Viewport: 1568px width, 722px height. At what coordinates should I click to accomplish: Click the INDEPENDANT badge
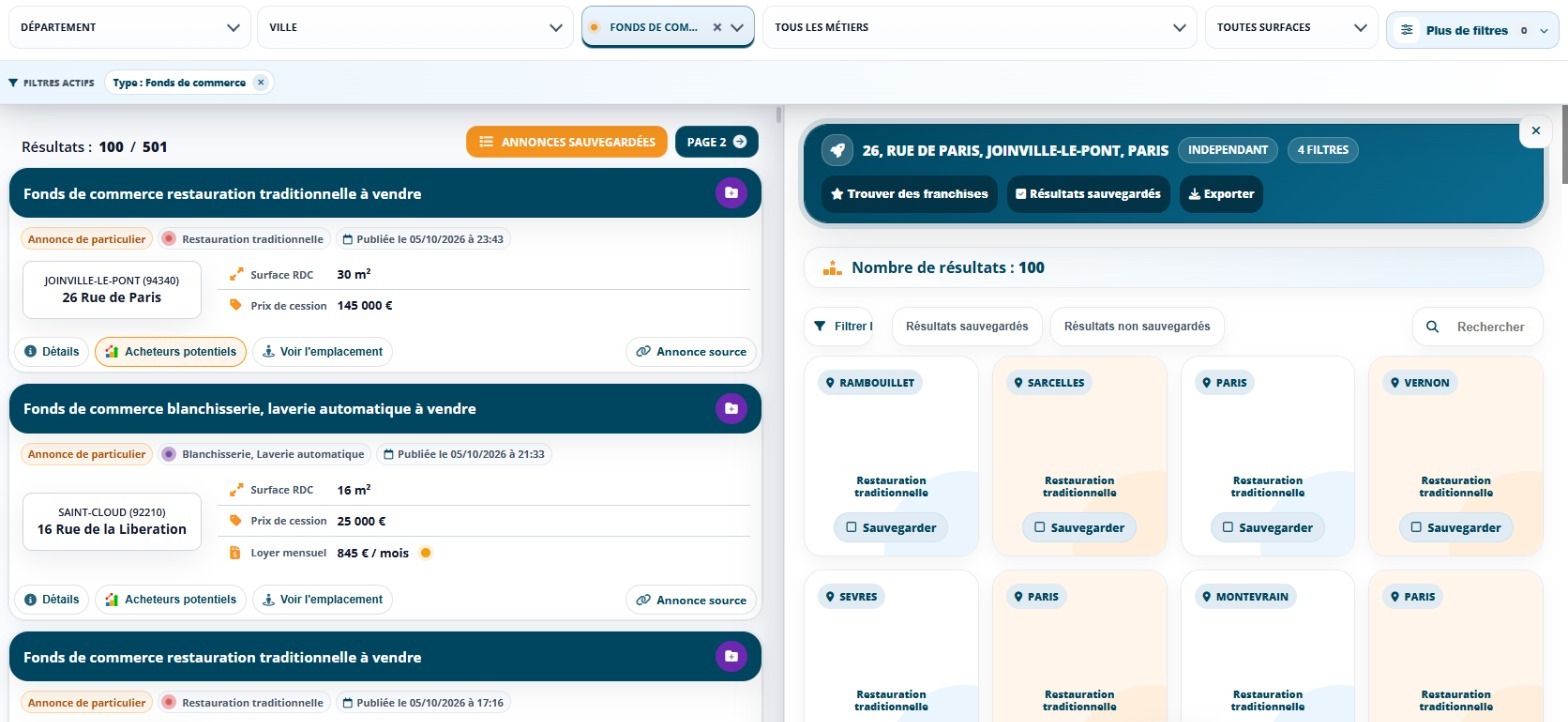tap(1228, 150)
